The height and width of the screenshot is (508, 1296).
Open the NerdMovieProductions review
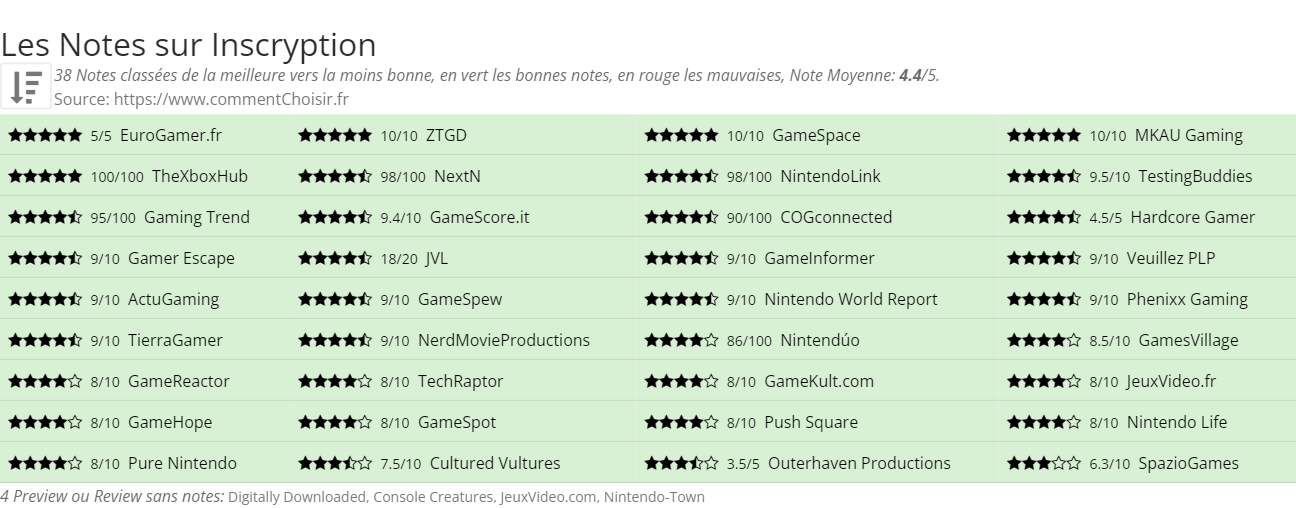click(504, 340)
